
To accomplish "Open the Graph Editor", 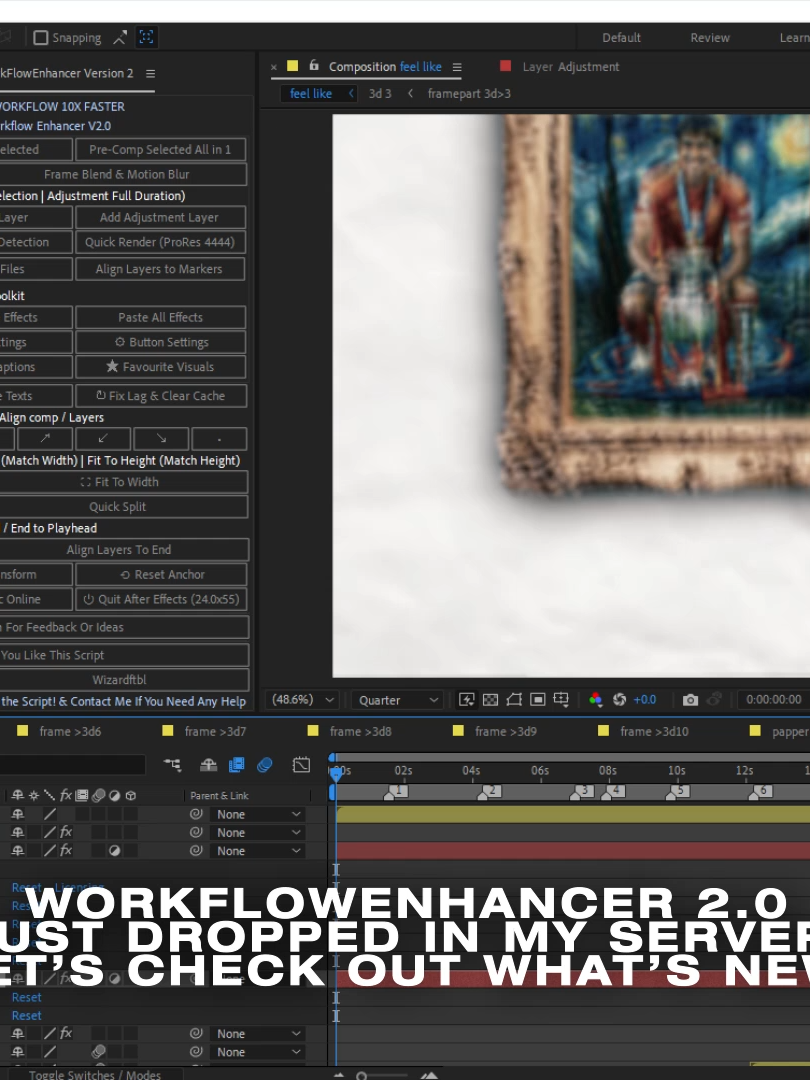I will 301,765.
